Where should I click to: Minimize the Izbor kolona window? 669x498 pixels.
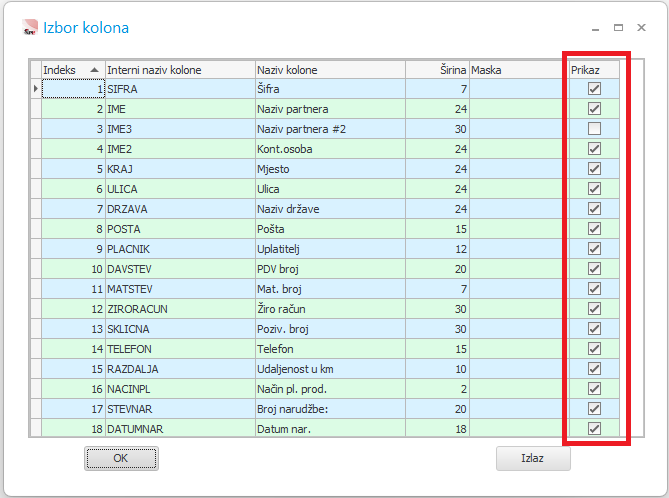click(596, 28)
